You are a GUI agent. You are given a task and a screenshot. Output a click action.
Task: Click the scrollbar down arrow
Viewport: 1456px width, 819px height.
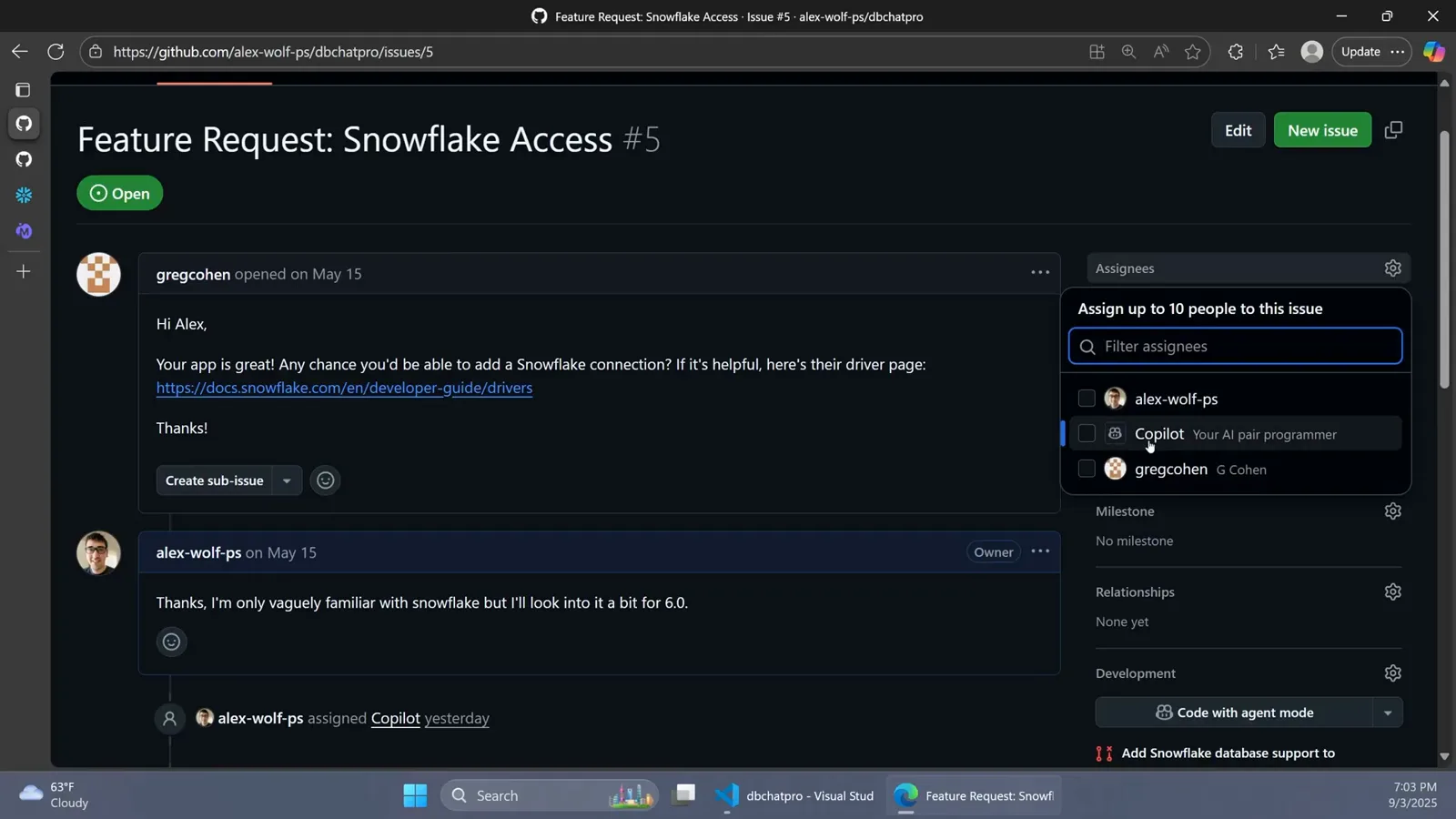click(1444, 757)
